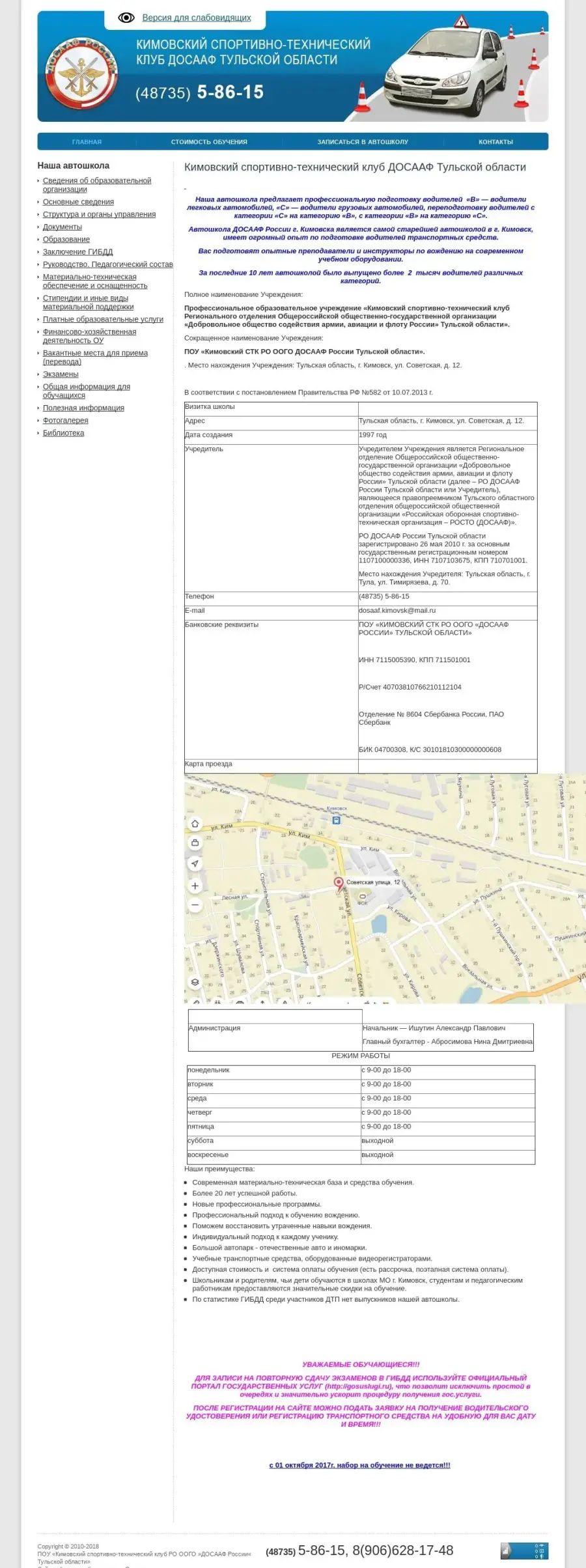Open 'Стипендии и иные виды материальной поддержки'
586x1568 pixels.
(x=88, y=302)
